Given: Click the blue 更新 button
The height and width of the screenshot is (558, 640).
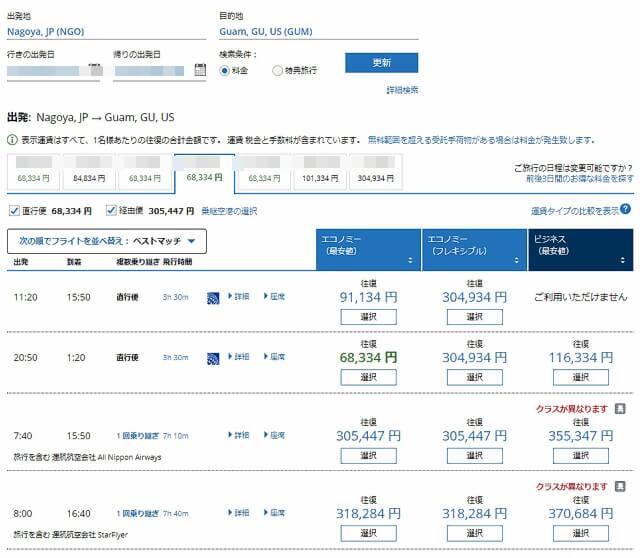Looking at the screenshot, I should click(381, 63).
